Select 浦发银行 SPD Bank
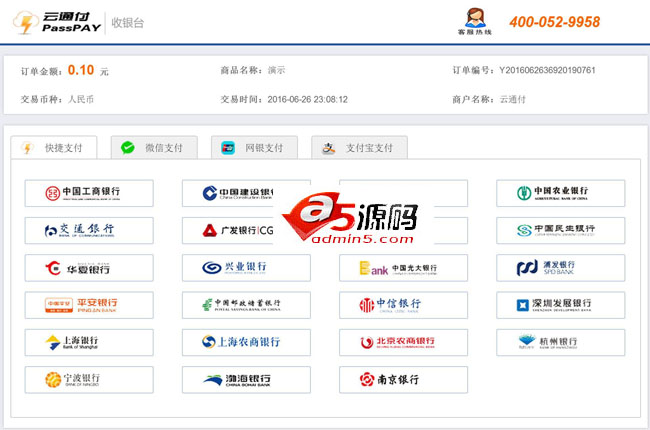 (x=560, y=268)
